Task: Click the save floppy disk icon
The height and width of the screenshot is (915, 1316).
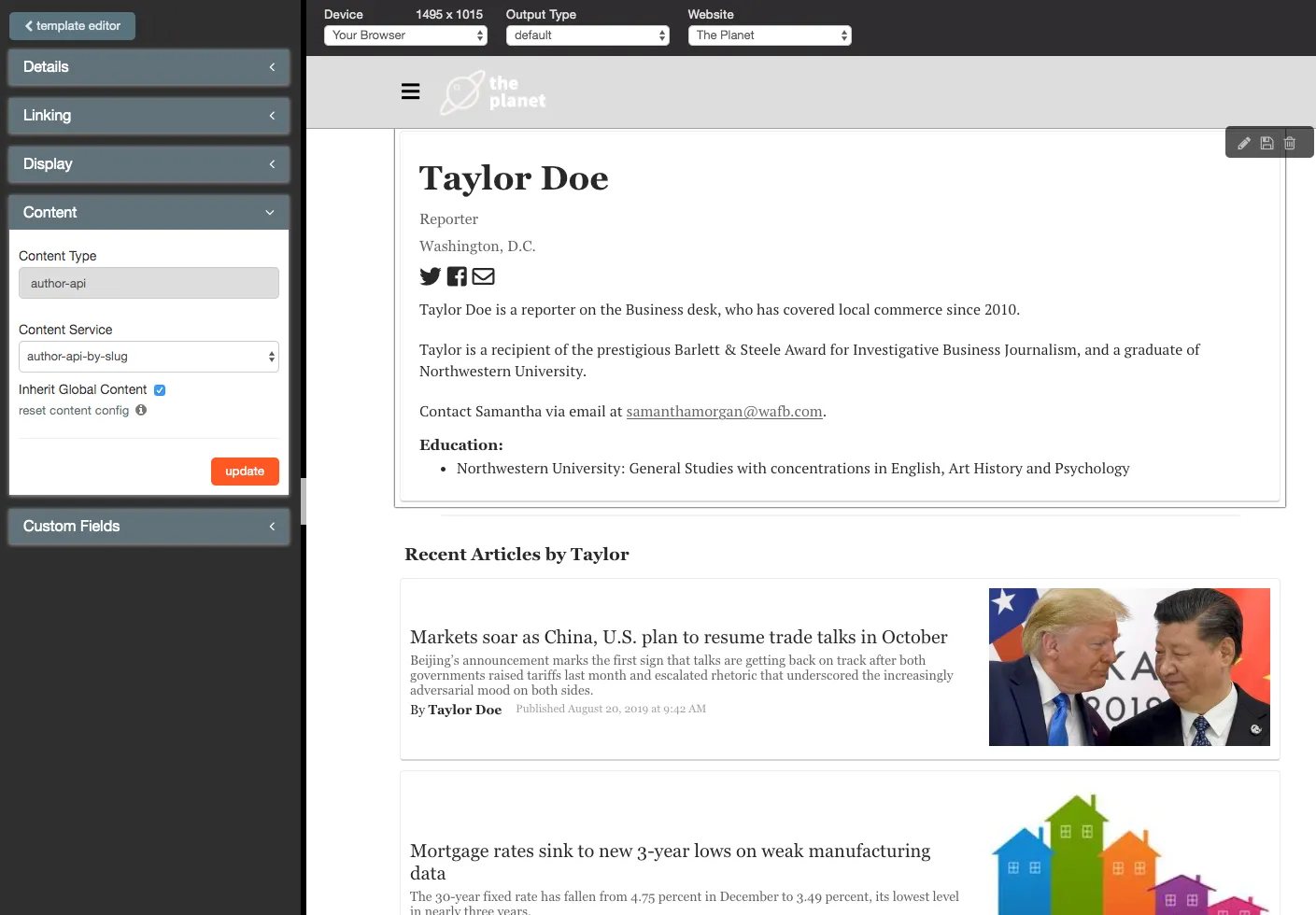Action: 1266,144
